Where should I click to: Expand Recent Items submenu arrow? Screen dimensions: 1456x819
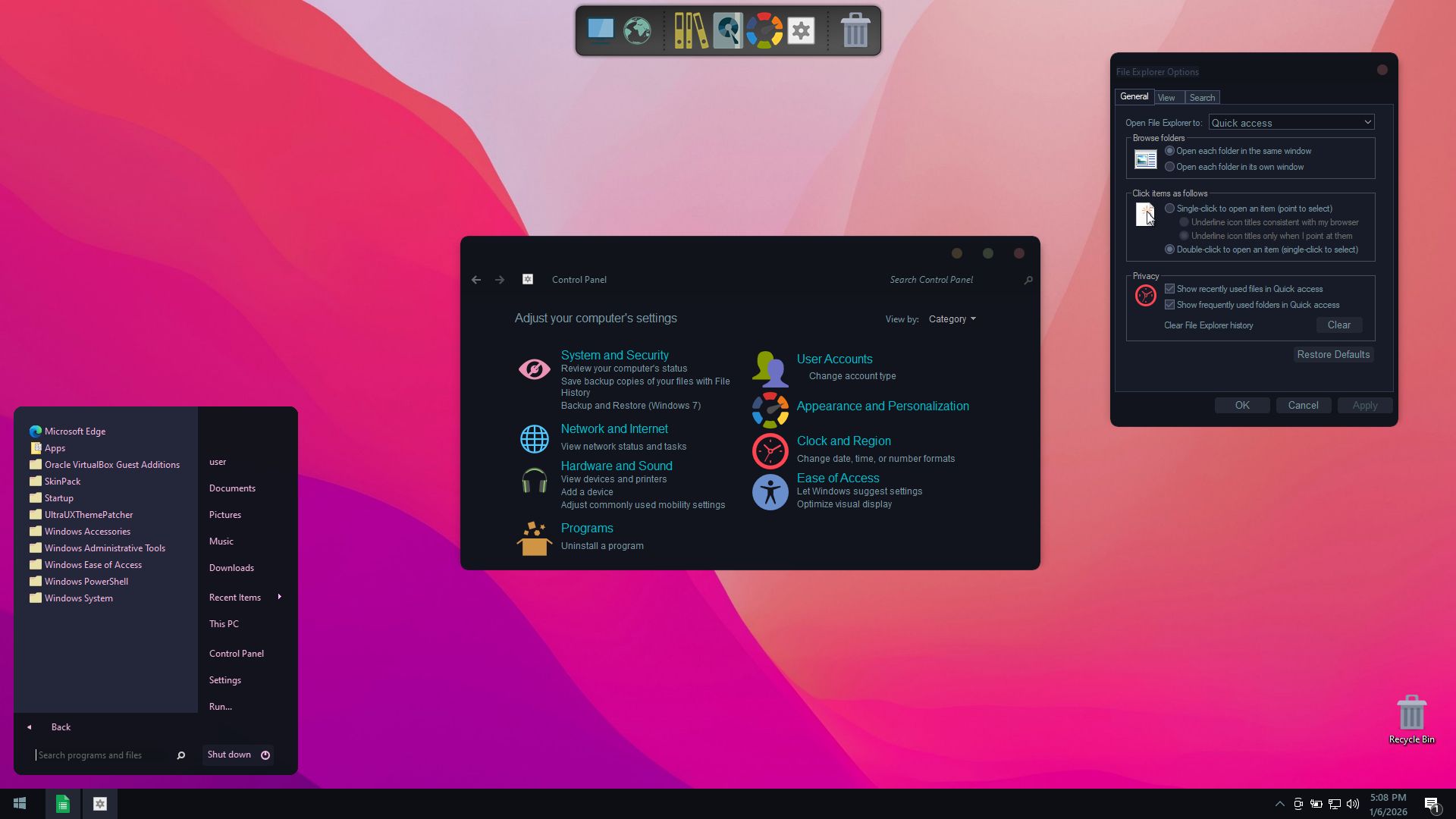pyautogui.click(x=280, y=597)
